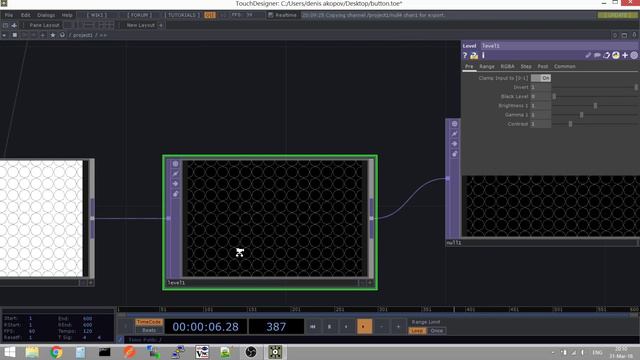Toggle viewer active flag on level1 node
Image resolution: width=640 pixels, height=360 pixels.
point(176,164)
